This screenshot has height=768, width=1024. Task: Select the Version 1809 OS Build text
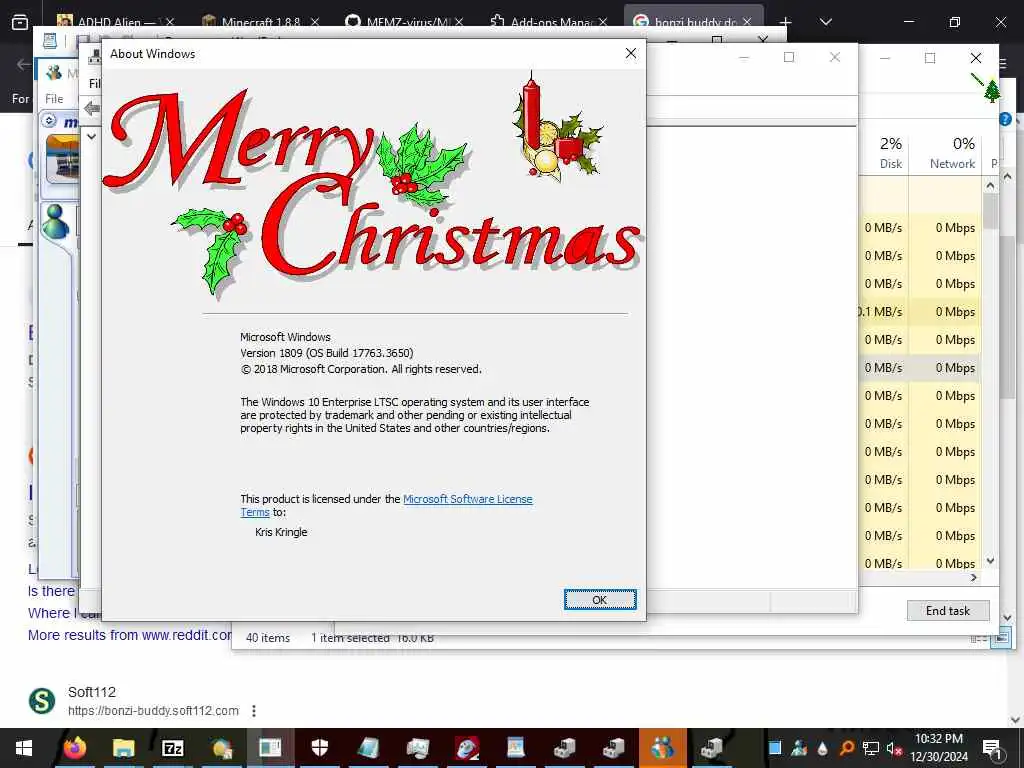[x=327, y=353]
